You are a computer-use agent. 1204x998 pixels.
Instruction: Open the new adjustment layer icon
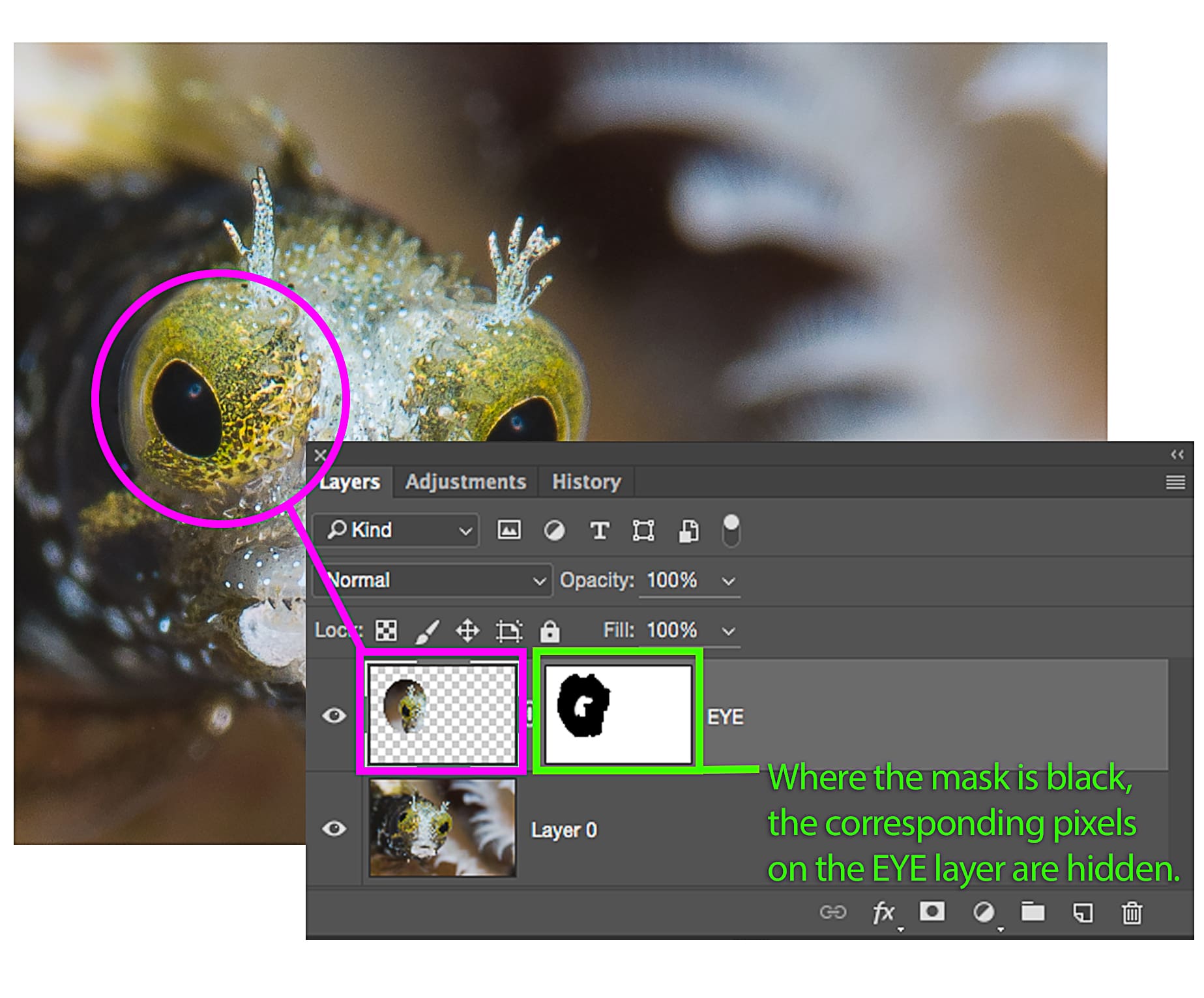[x=982, y=913]
